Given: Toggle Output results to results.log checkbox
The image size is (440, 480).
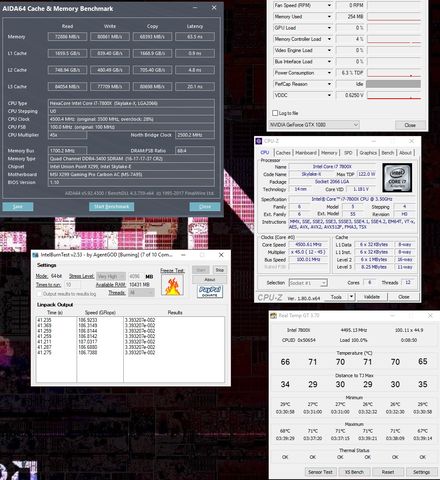Looking at the screenshot, I should (39, 294).
